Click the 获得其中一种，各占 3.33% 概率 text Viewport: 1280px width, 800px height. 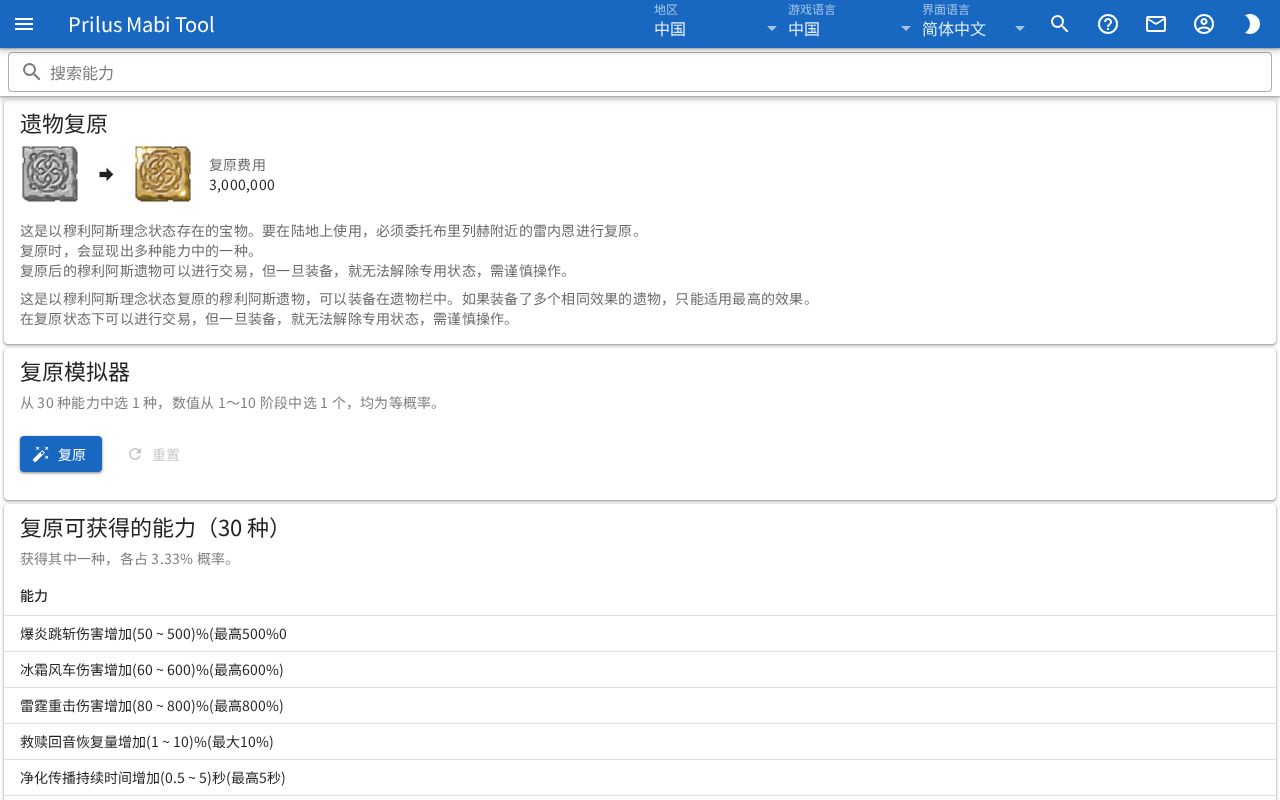pyautogui.click(x=127, y=559)
